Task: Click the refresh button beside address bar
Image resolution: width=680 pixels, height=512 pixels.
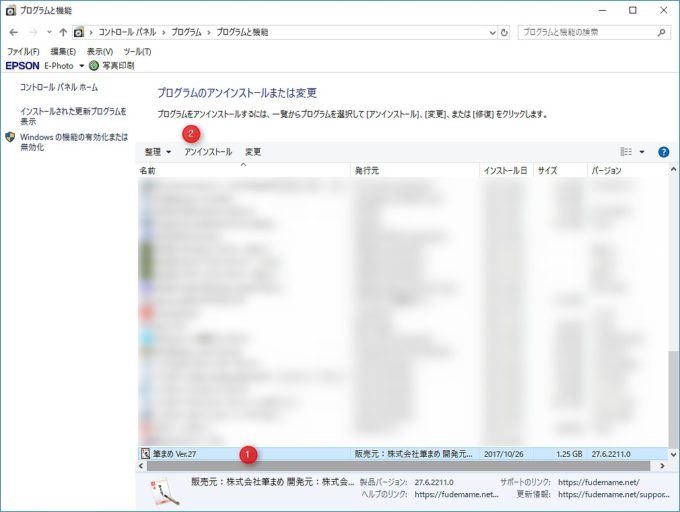Action: click(x=504, y=33)
